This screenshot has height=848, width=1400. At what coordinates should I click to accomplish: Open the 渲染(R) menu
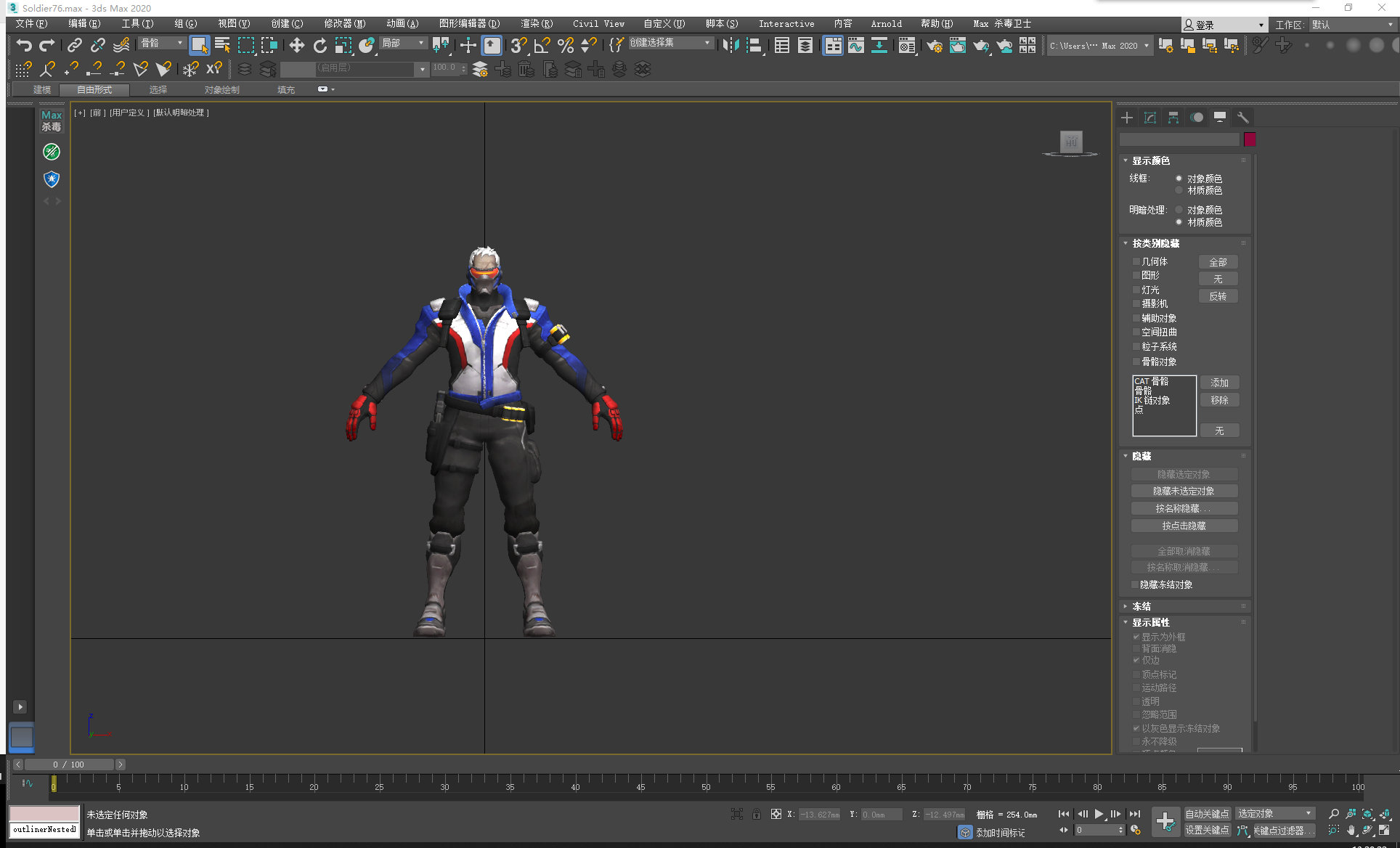click(x=536, y=24)
